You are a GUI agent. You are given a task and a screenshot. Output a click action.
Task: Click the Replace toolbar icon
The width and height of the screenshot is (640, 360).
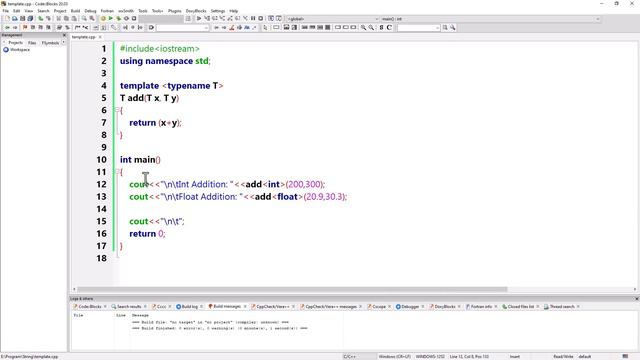click(x=92, y=19)
